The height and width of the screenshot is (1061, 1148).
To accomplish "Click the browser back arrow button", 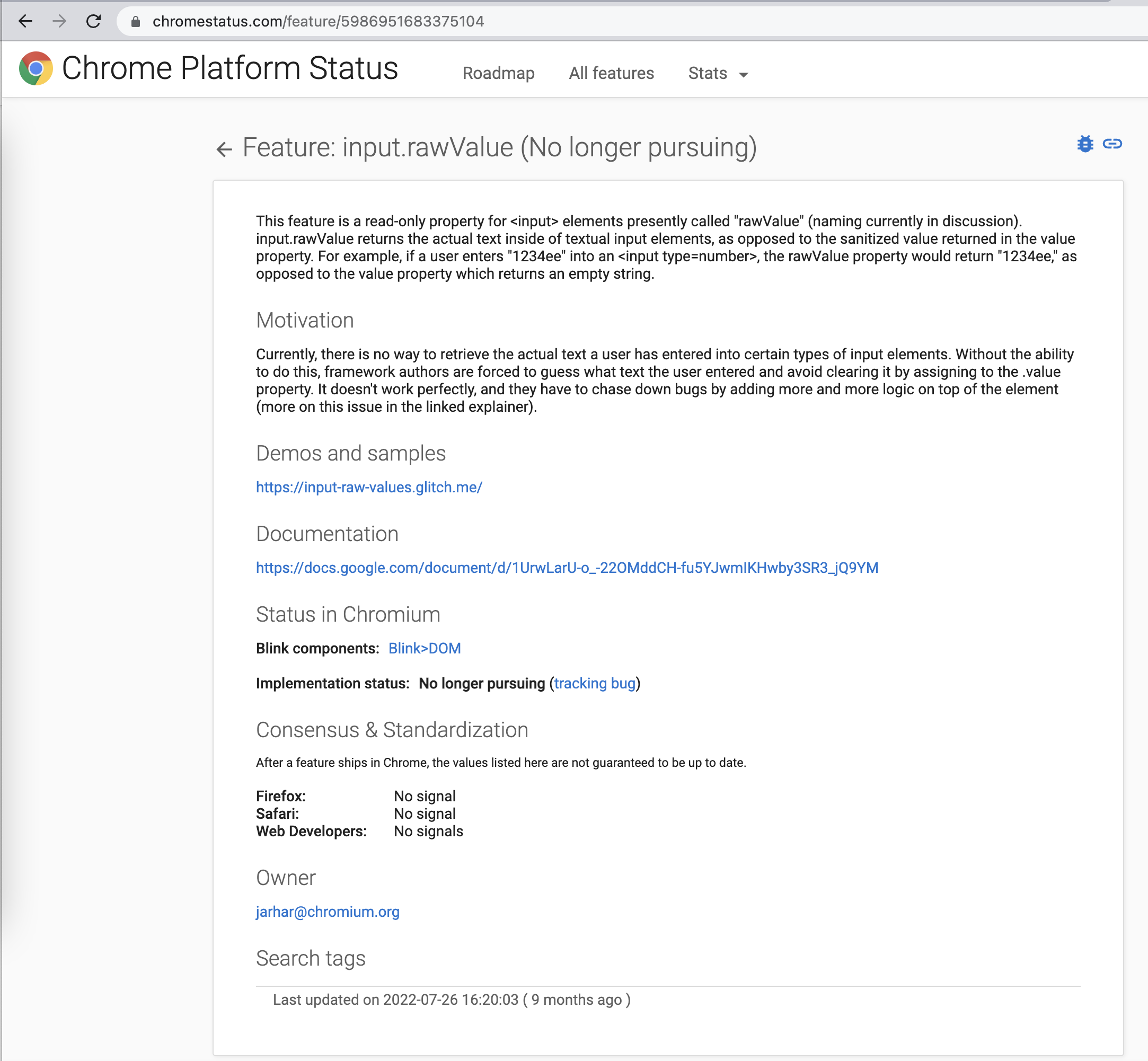I will 26,21.
